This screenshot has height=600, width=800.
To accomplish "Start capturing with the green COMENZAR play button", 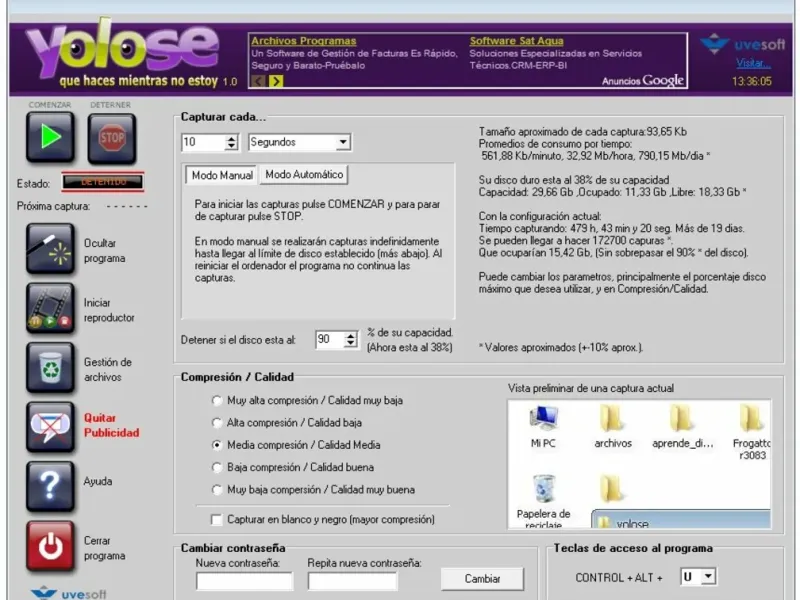I will pos(50,137).
